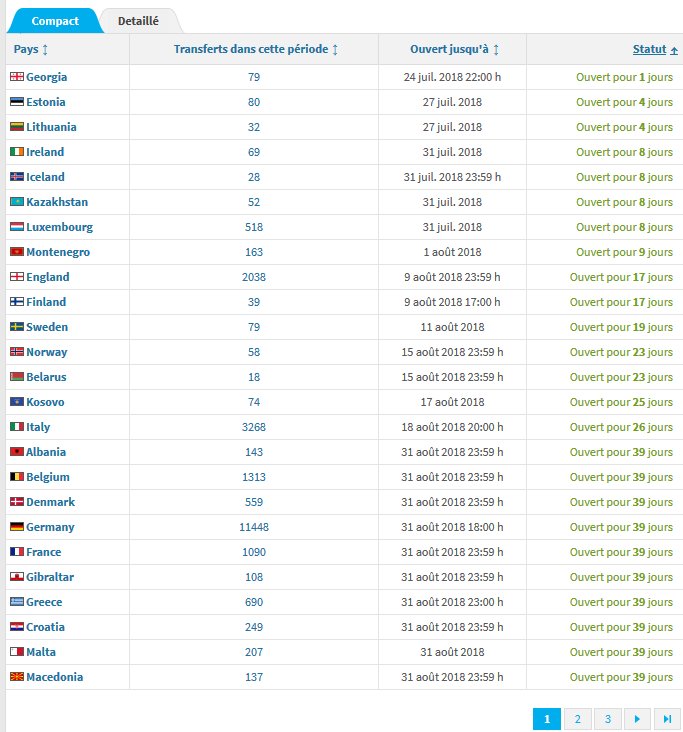
Task: Click the Kosovo flag icon
Action: click(x=17, y=401)
